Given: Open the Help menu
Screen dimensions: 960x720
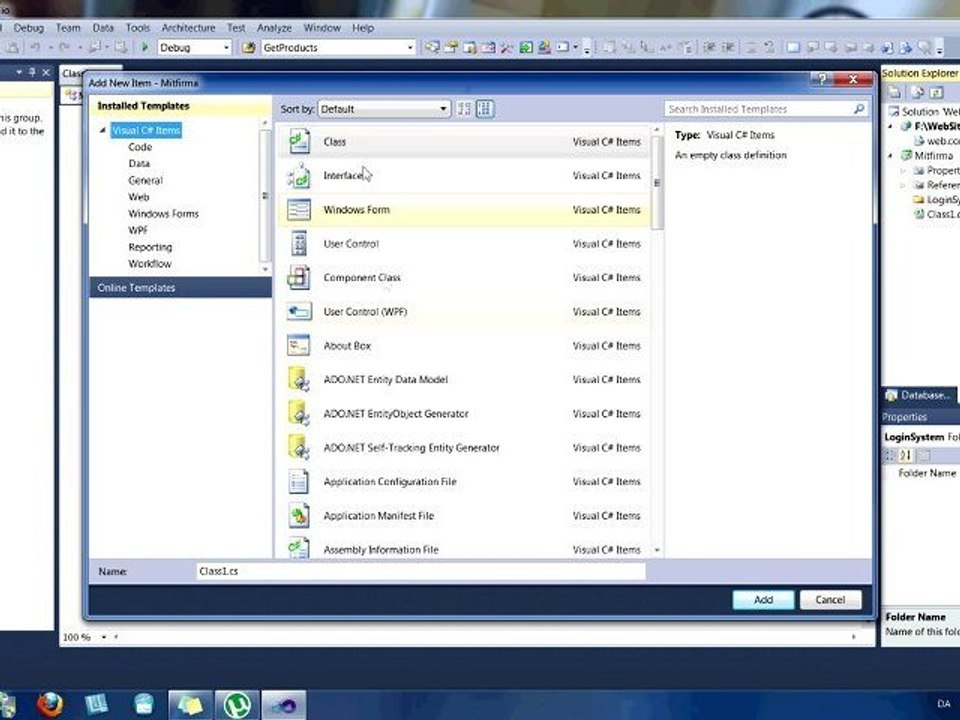Looking at the screenshot, I should tap(362, 28).
